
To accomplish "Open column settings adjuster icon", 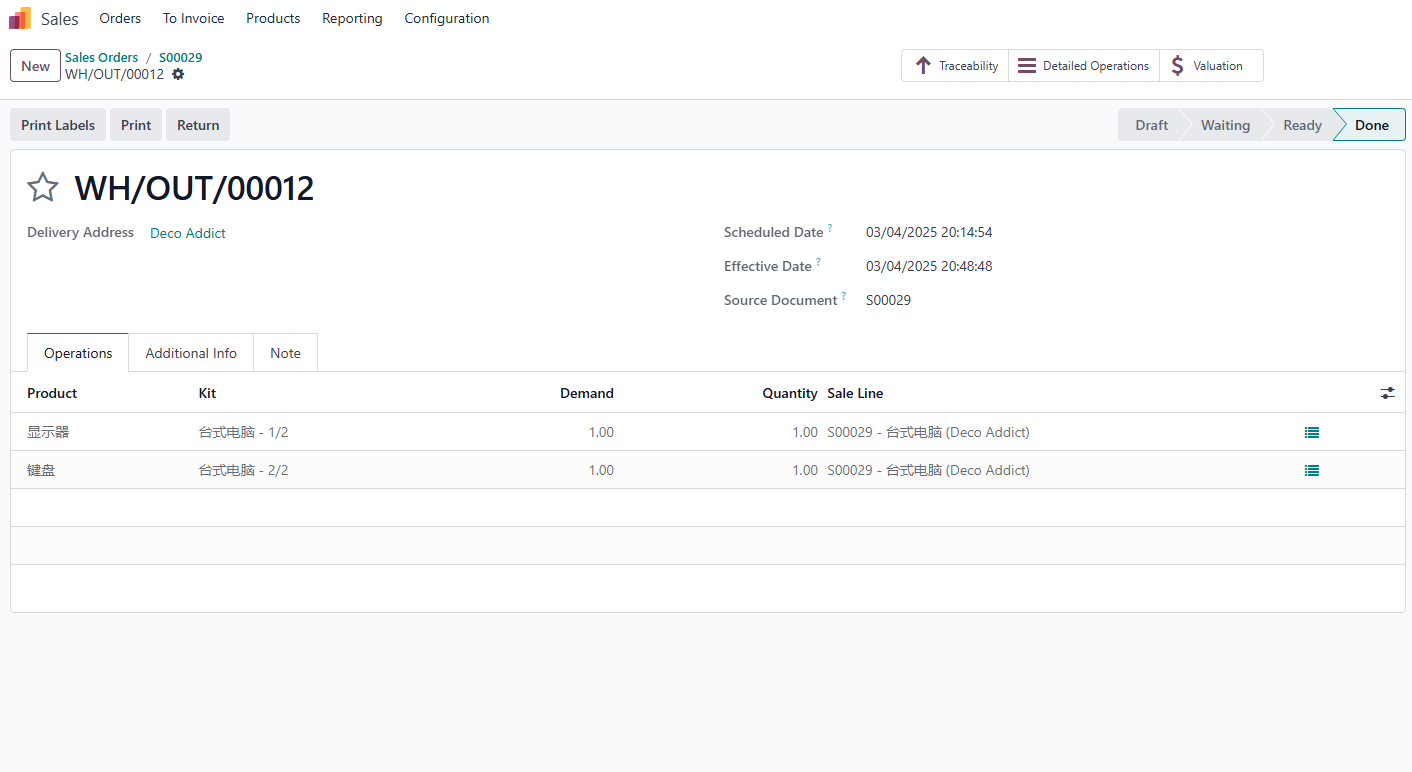I will coord(1388,393).
